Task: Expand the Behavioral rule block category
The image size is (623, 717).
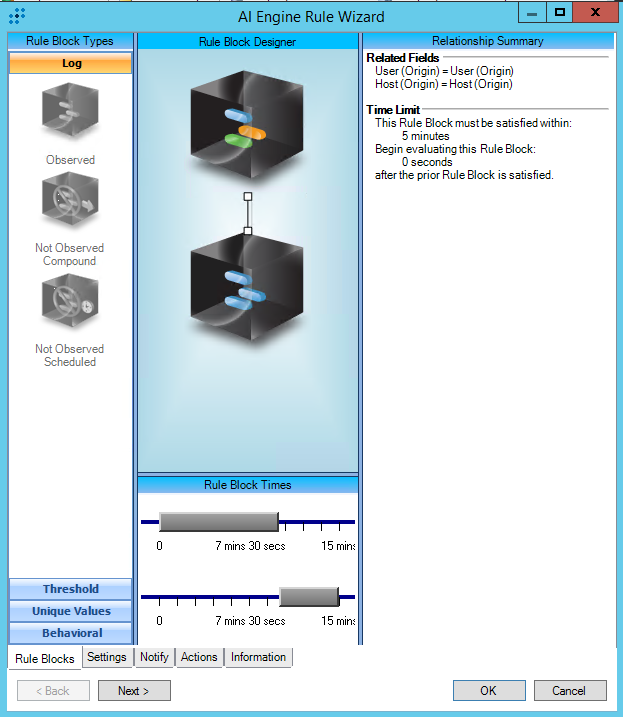Action: [71, 633]
